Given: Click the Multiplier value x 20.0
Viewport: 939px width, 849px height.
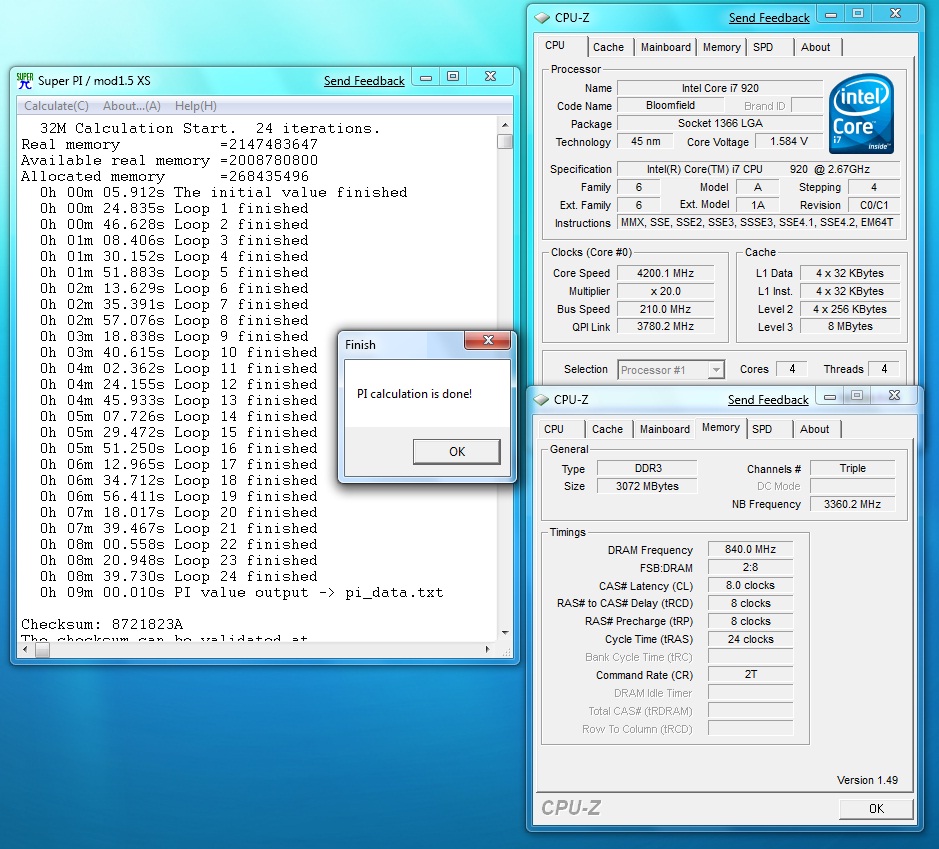Looking at the screenshot, I should [665, 292].
